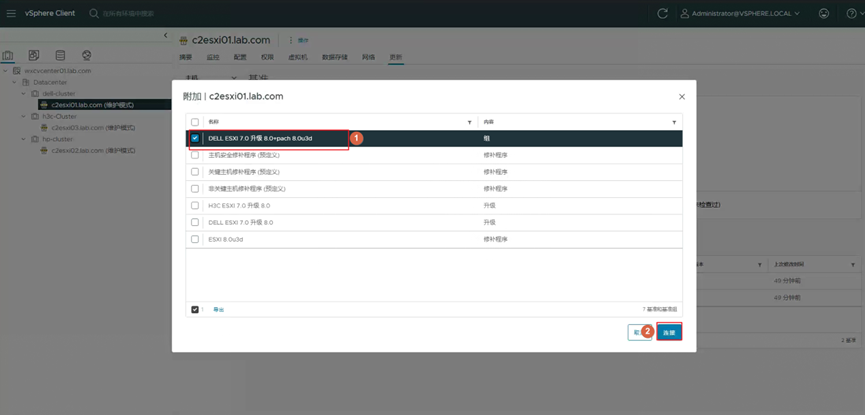Open the vSphere Client hamburger menu
Viewport: 865px width, 415px height.
(x=11, y=13)
